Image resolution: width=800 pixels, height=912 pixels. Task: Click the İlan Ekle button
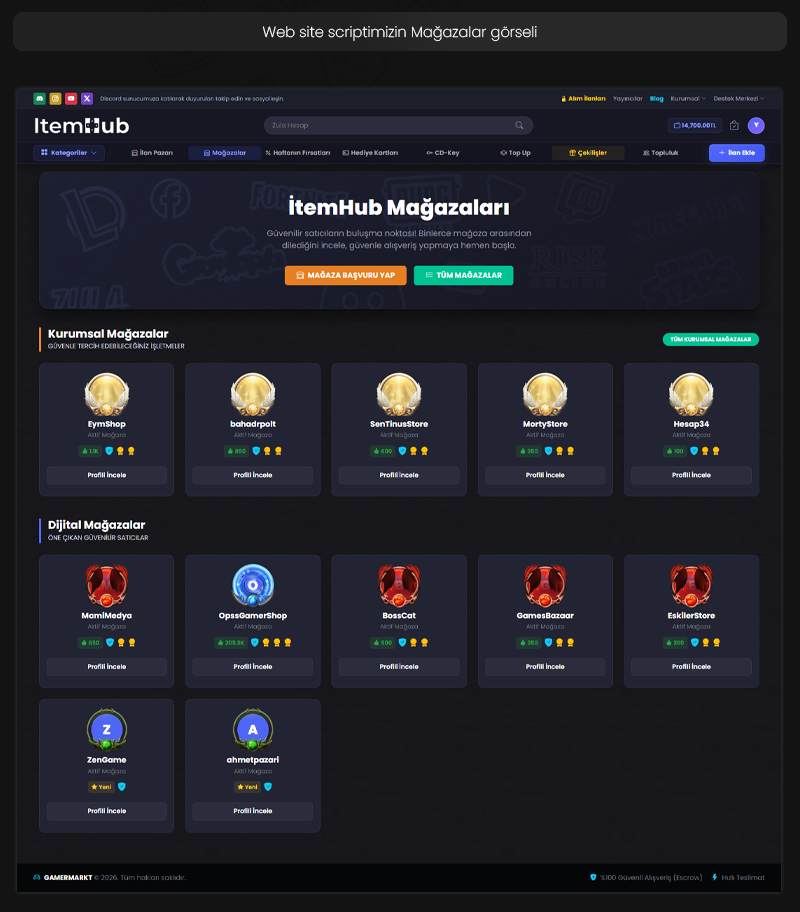tap(737, 153)
